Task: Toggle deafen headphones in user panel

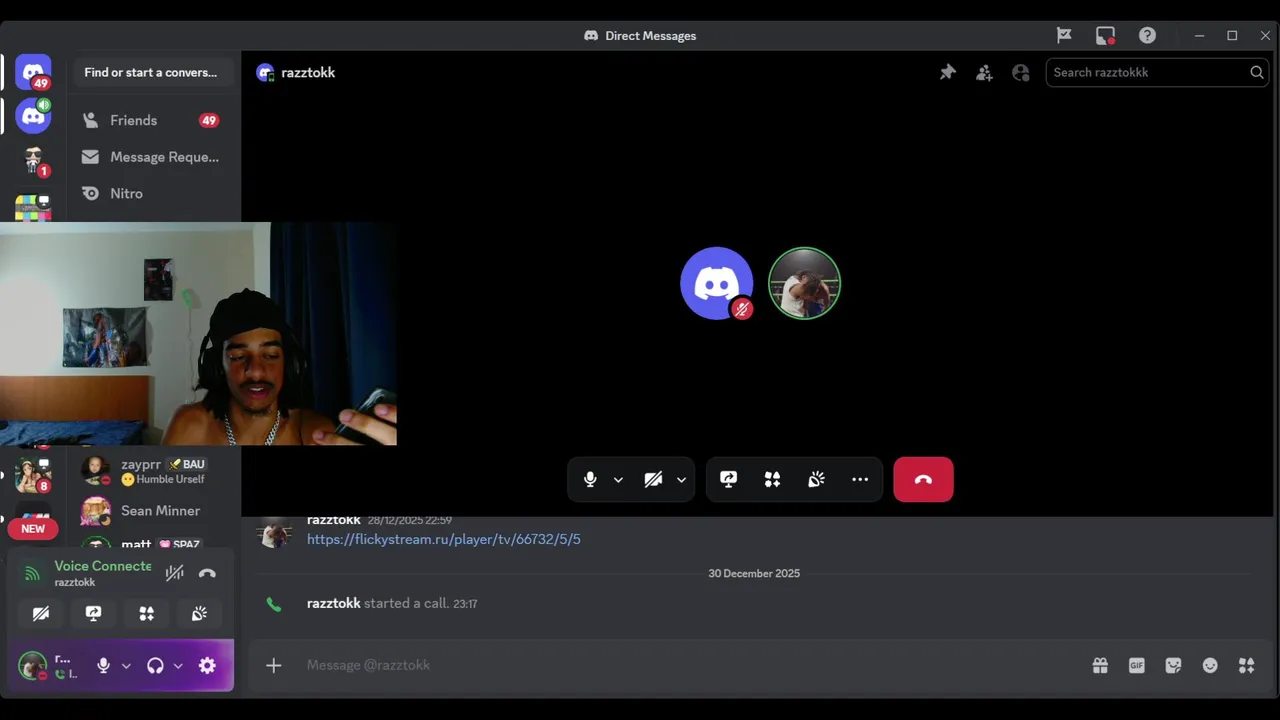Action: [155, 666]
